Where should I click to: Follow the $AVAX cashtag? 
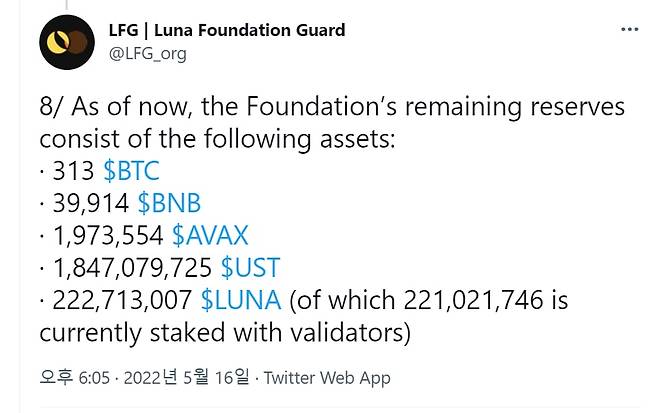[x=210, y=235]
